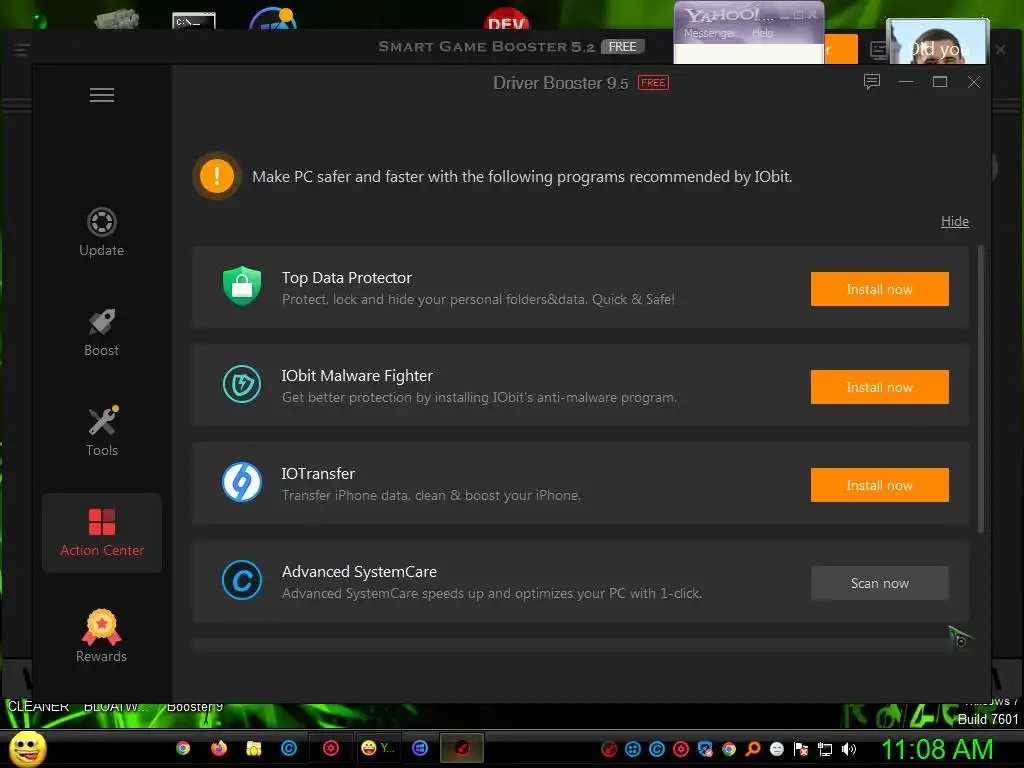
Task: Open Chrome from the taskbar
Action: tap(183, 748)
